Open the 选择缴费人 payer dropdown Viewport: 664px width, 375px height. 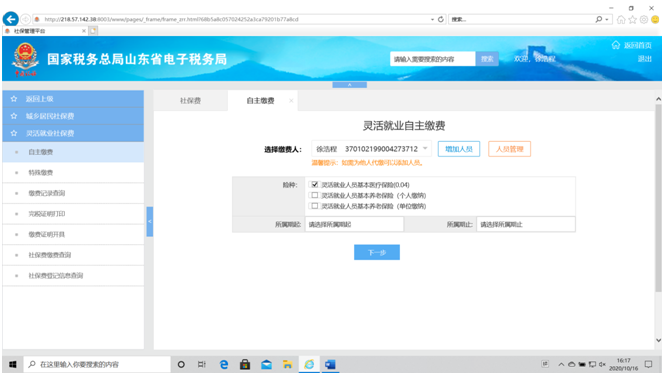pyautogui.click(x=371, y=149)
